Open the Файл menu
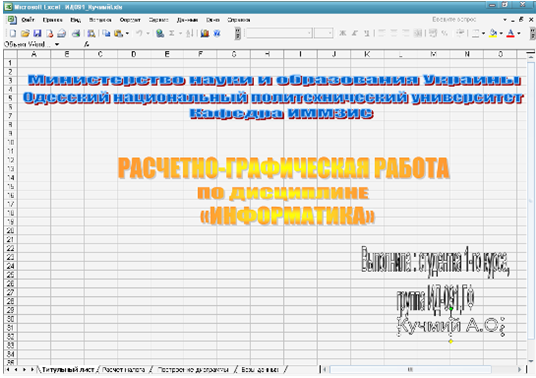Image resolution: width=536 pixels, height=378 pixels. 28,20
